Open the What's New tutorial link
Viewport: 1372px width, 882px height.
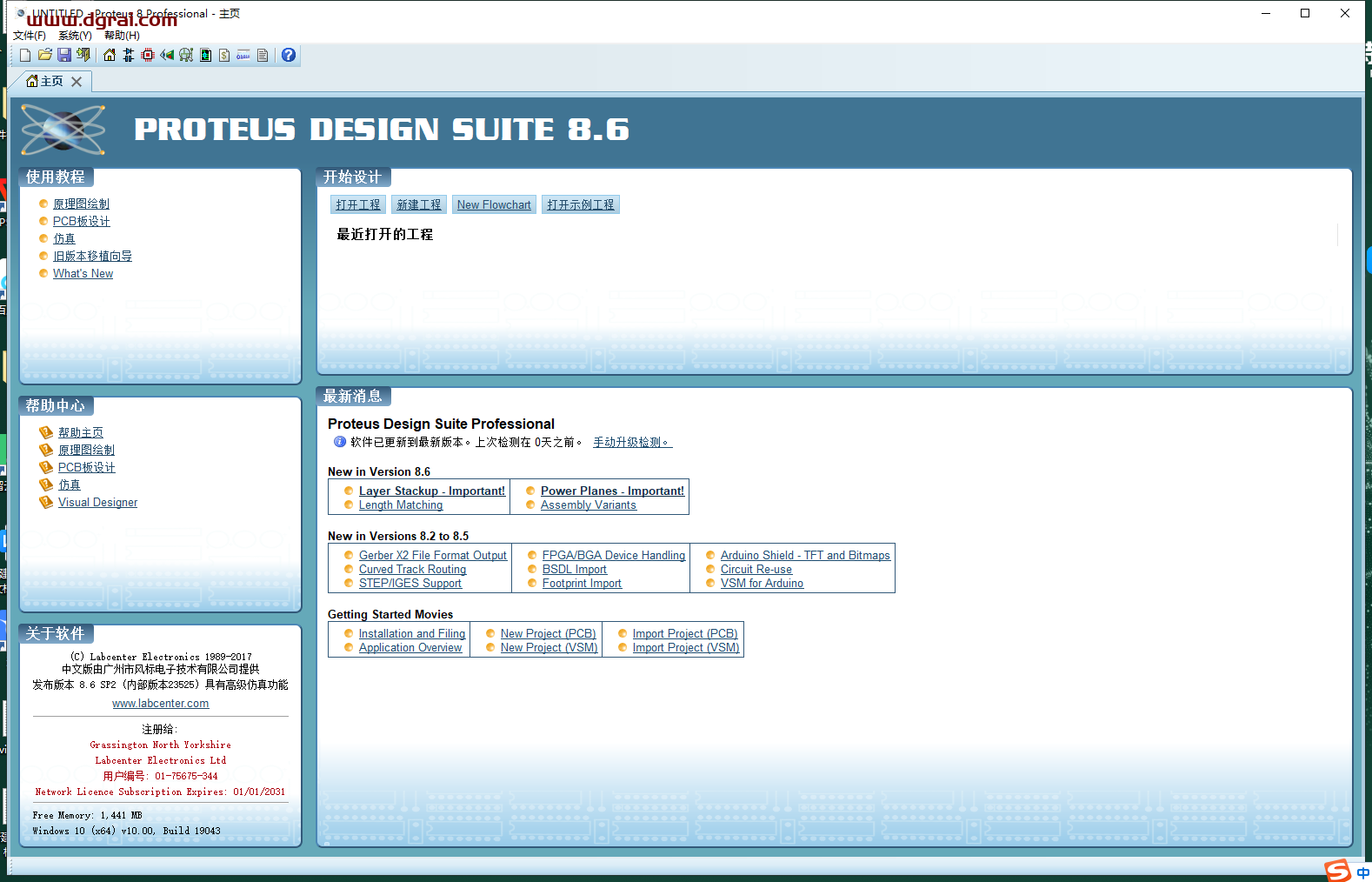(x=83, y=274)
